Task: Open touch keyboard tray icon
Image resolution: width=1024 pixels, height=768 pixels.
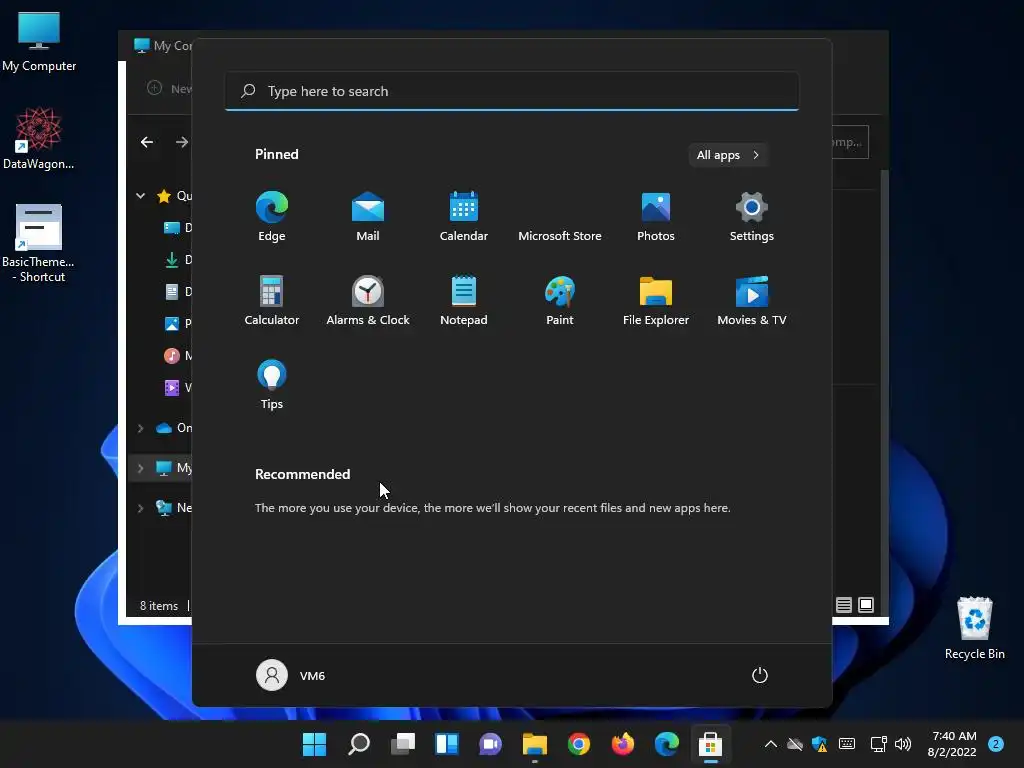Action: pyautogui.click(x=847, y=744)
